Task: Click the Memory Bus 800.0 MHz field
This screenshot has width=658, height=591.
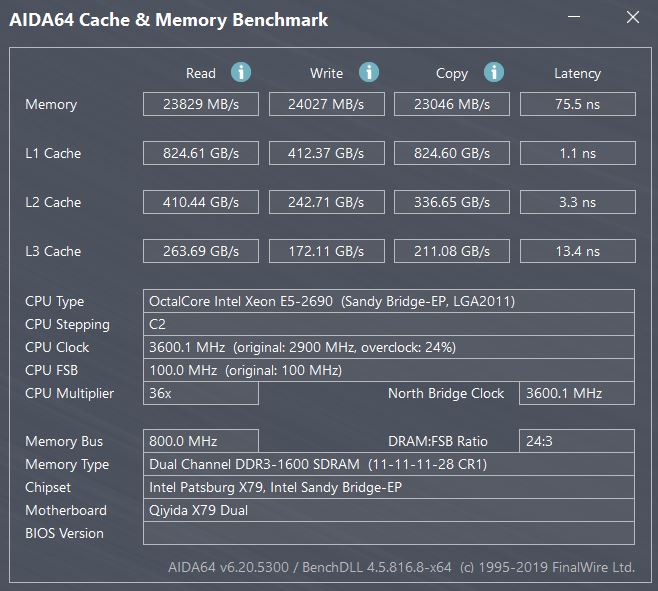Action: tap(201, 441)
